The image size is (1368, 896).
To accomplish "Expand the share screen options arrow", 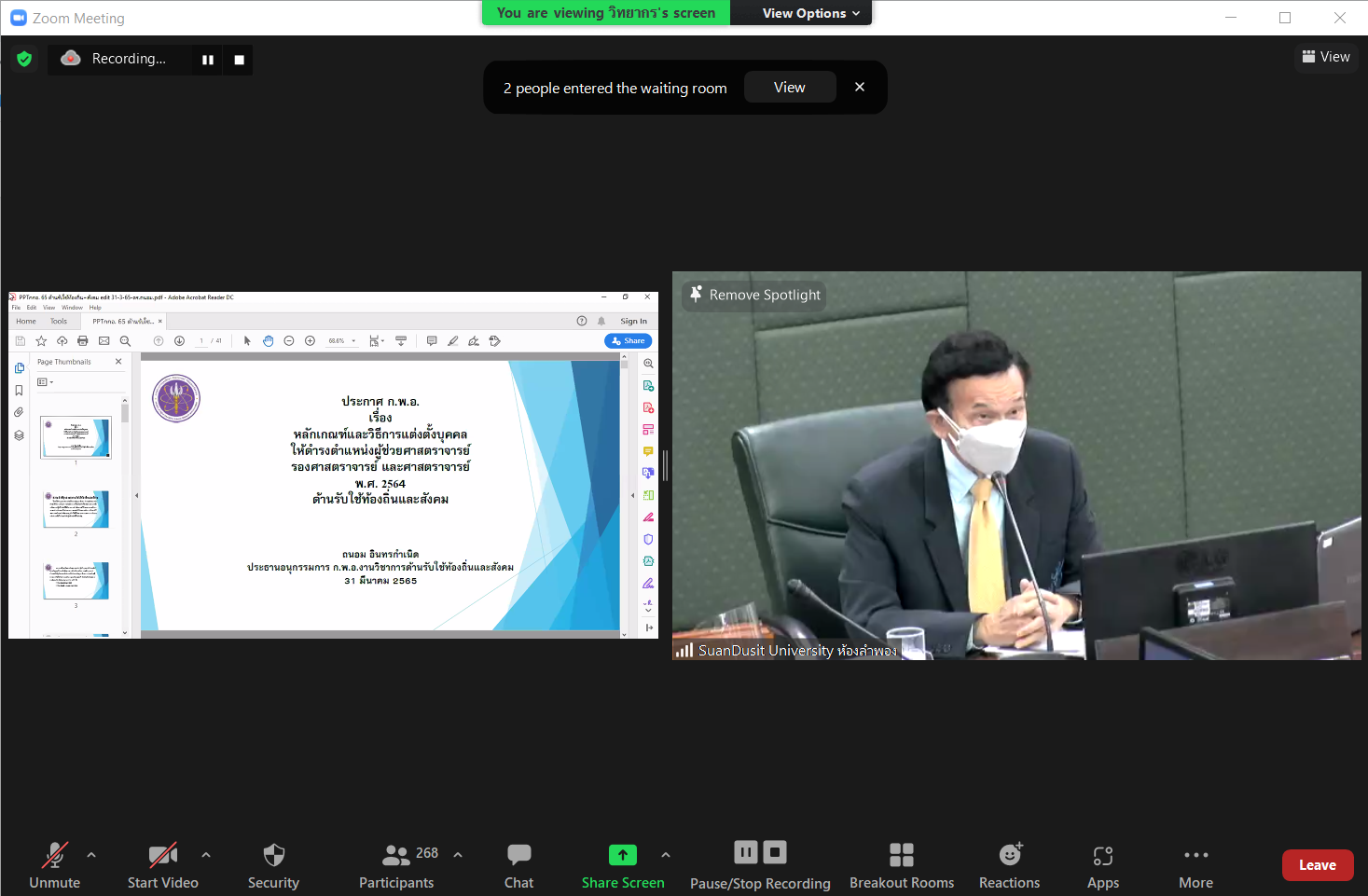I will pyautogui.click(x=665, y=854).
